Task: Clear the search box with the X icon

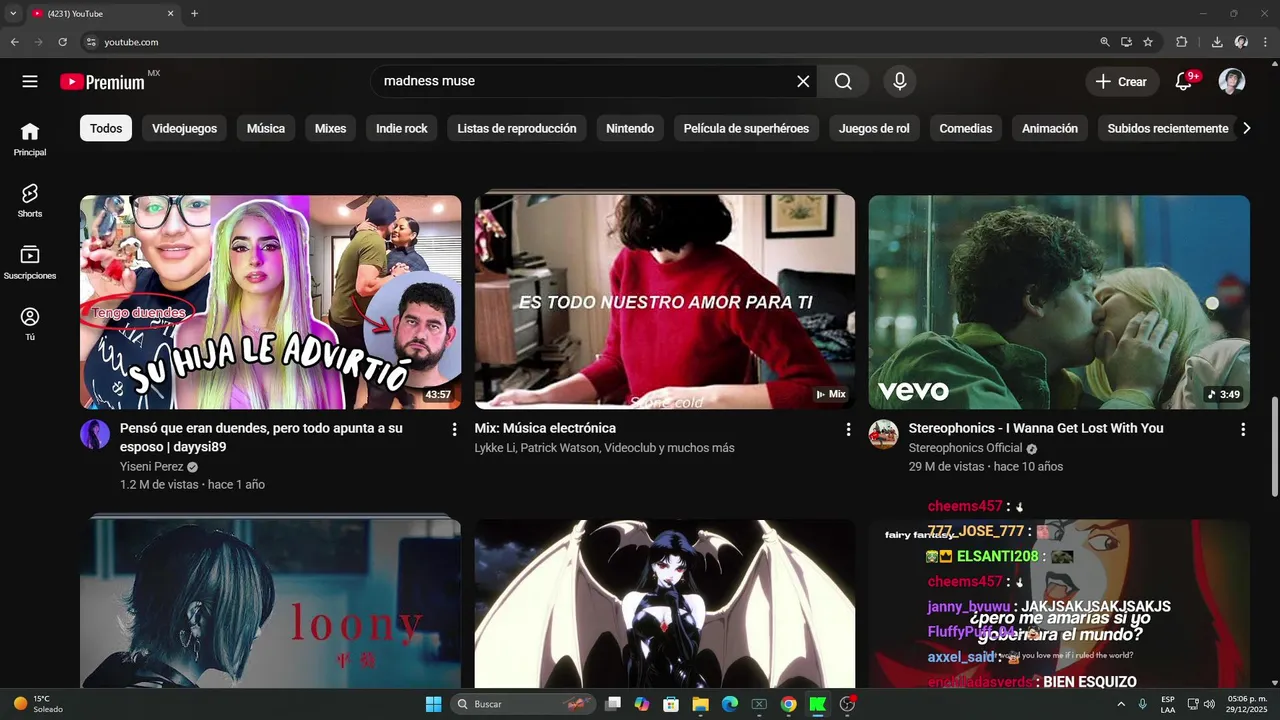Action: [803, 82]
